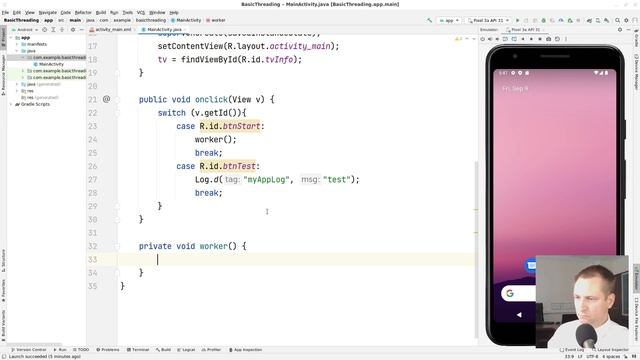Open Emulator panel settings gear
640x360 pixels.
[620, 29]
